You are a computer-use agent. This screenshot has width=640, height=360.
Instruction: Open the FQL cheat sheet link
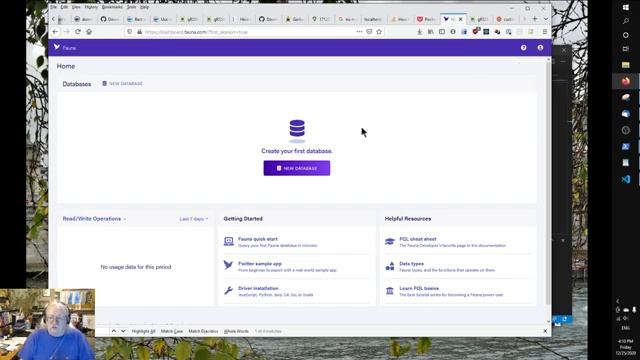click(x=418, y=239)
